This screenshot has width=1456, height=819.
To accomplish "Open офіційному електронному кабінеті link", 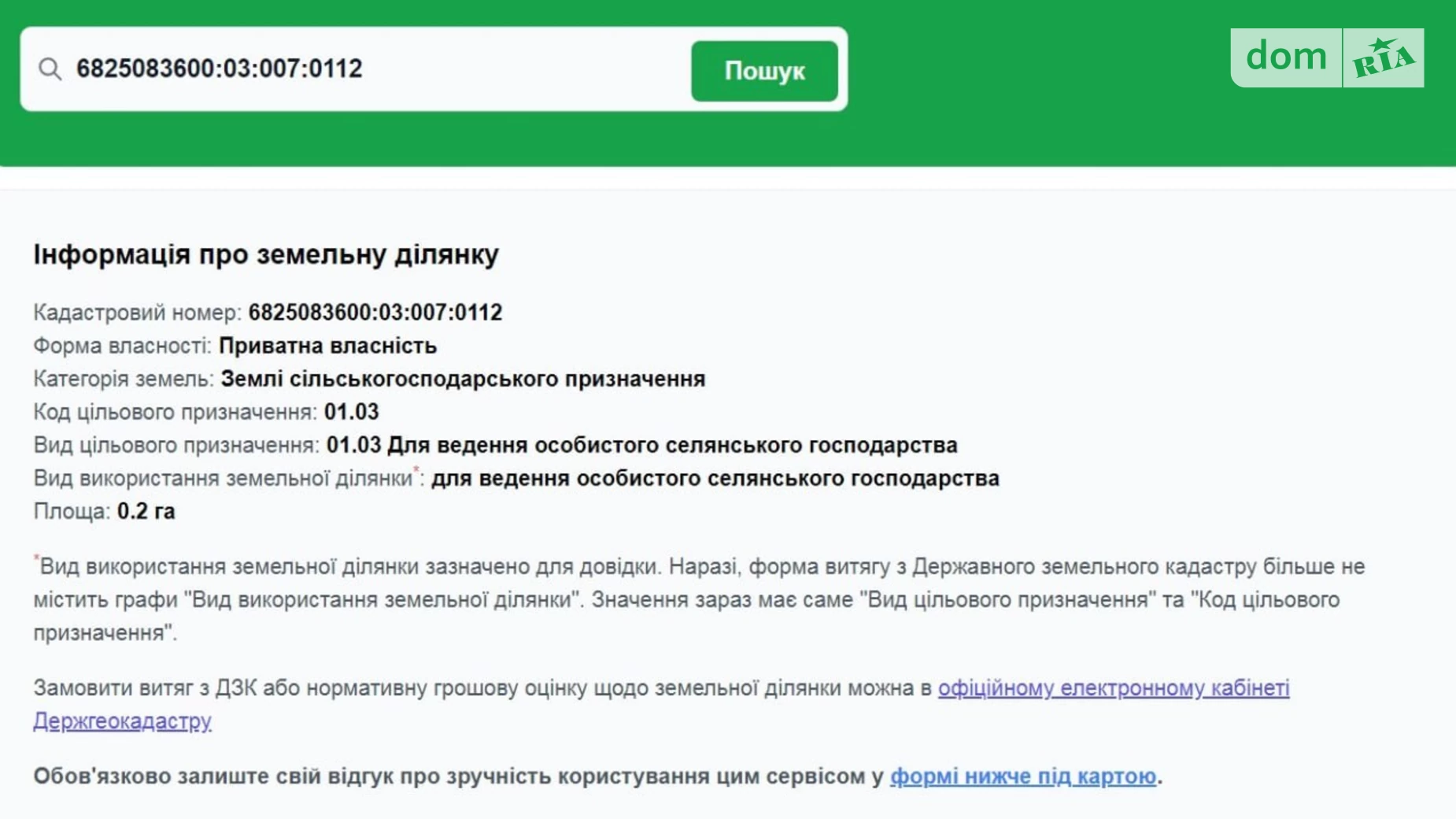I will coord(1113,687).
